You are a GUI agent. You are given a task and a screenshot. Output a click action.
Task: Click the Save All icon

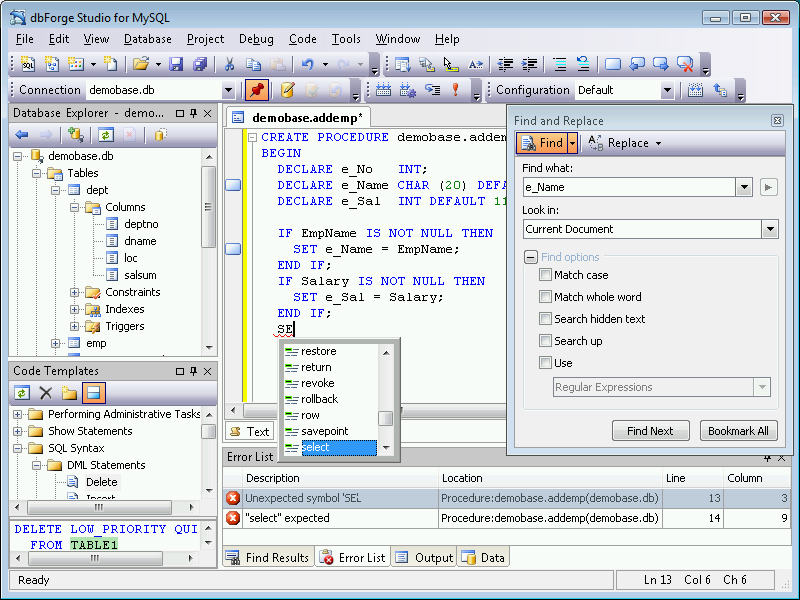pos(200,64)
